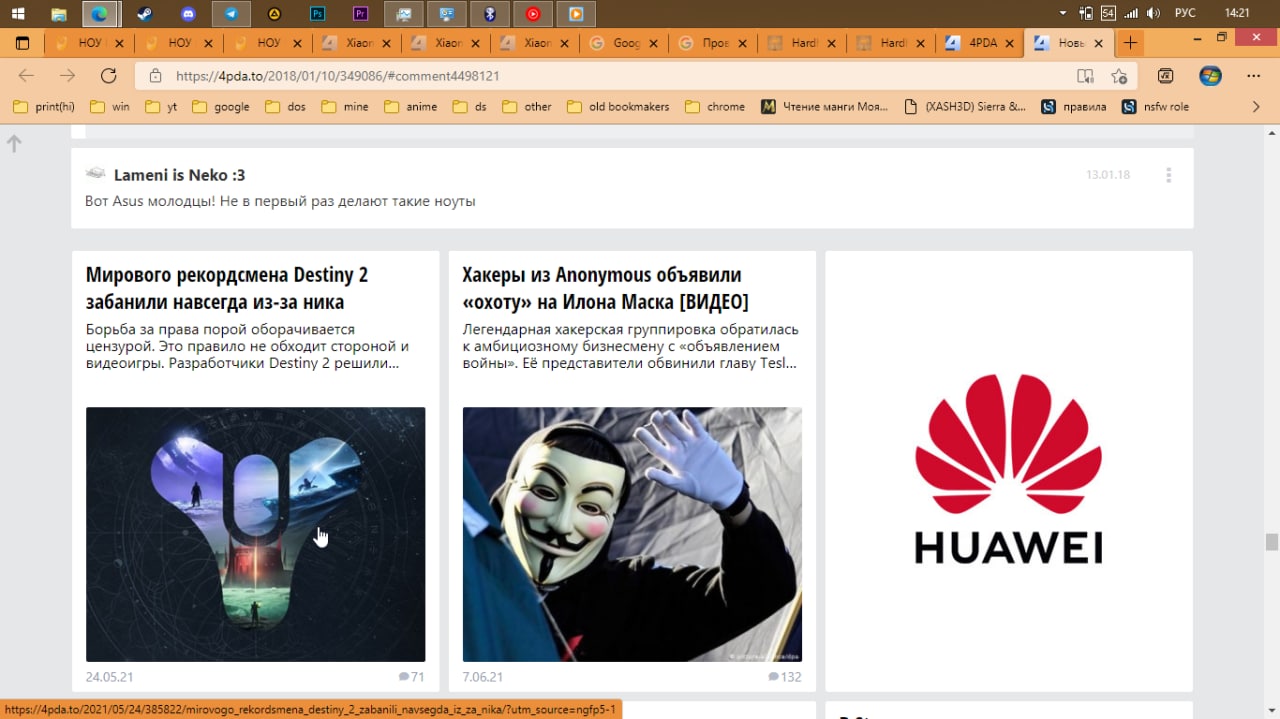Enable read aloud for this page
The width and height of the screenshot is (1280, 719).
tap(1085, 76)
